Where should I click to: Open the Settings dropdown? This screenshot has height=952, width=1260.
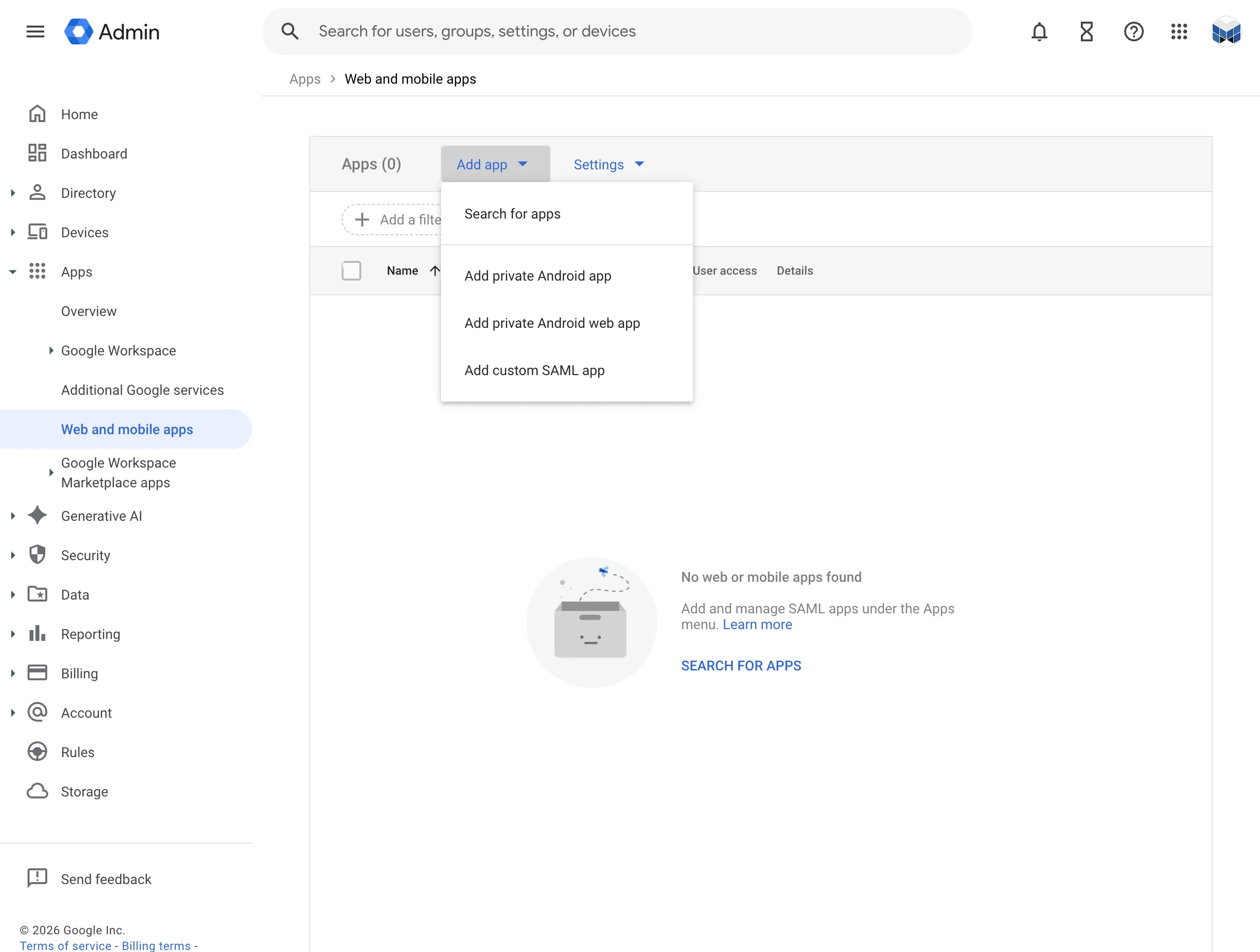pos(609,164)
